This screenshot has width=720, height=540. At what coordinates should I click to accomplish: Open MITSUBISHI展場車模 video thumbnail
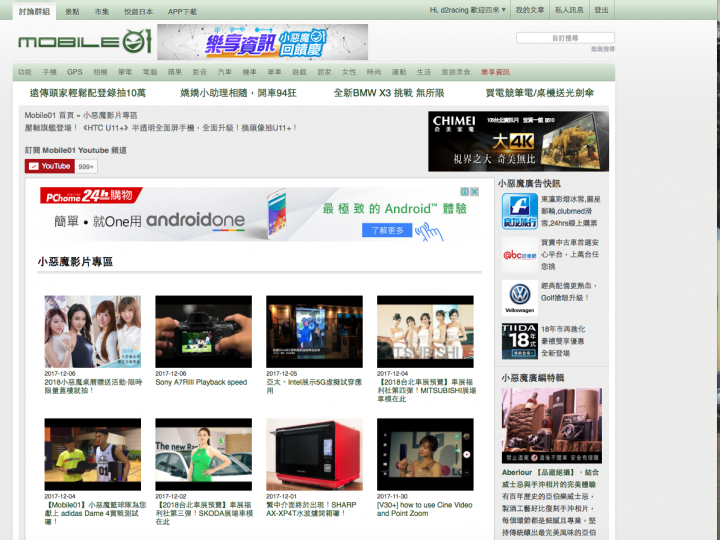coord(425,332)
